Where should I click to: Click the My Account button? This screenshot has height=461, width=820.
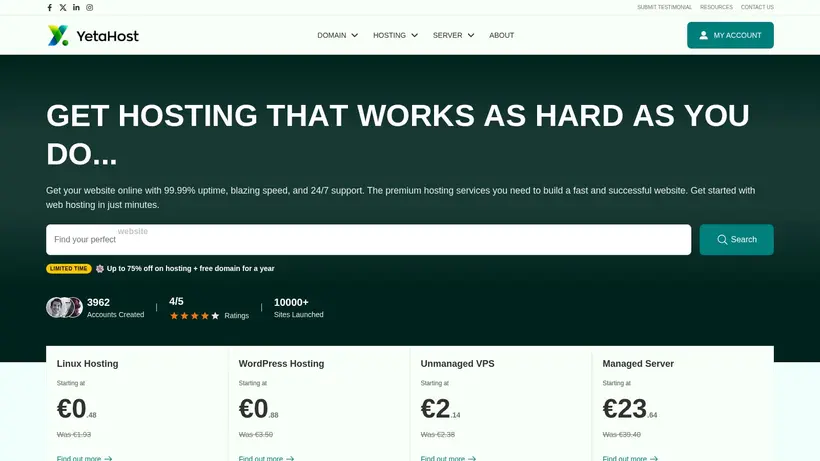click(x=730, y=35)
